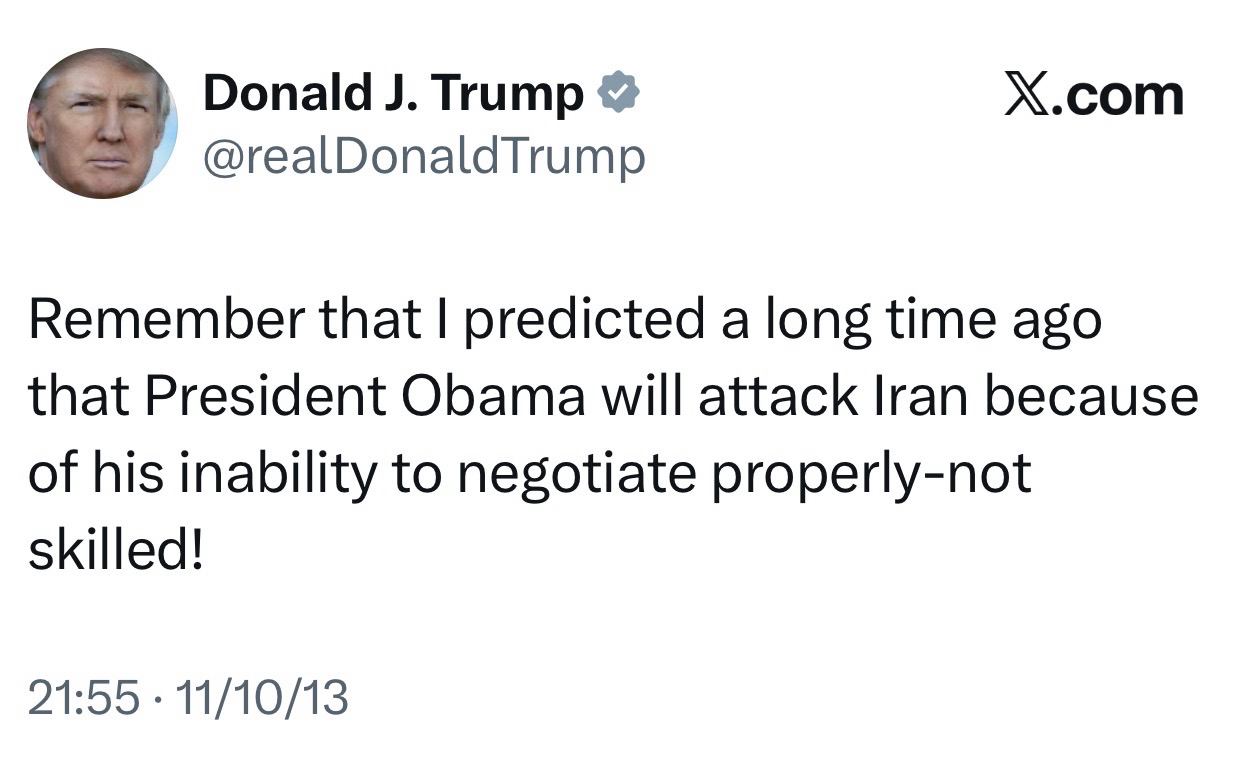Open the profile avatar photo
This screenshot has height=757, width=1242.
point(102,123)
